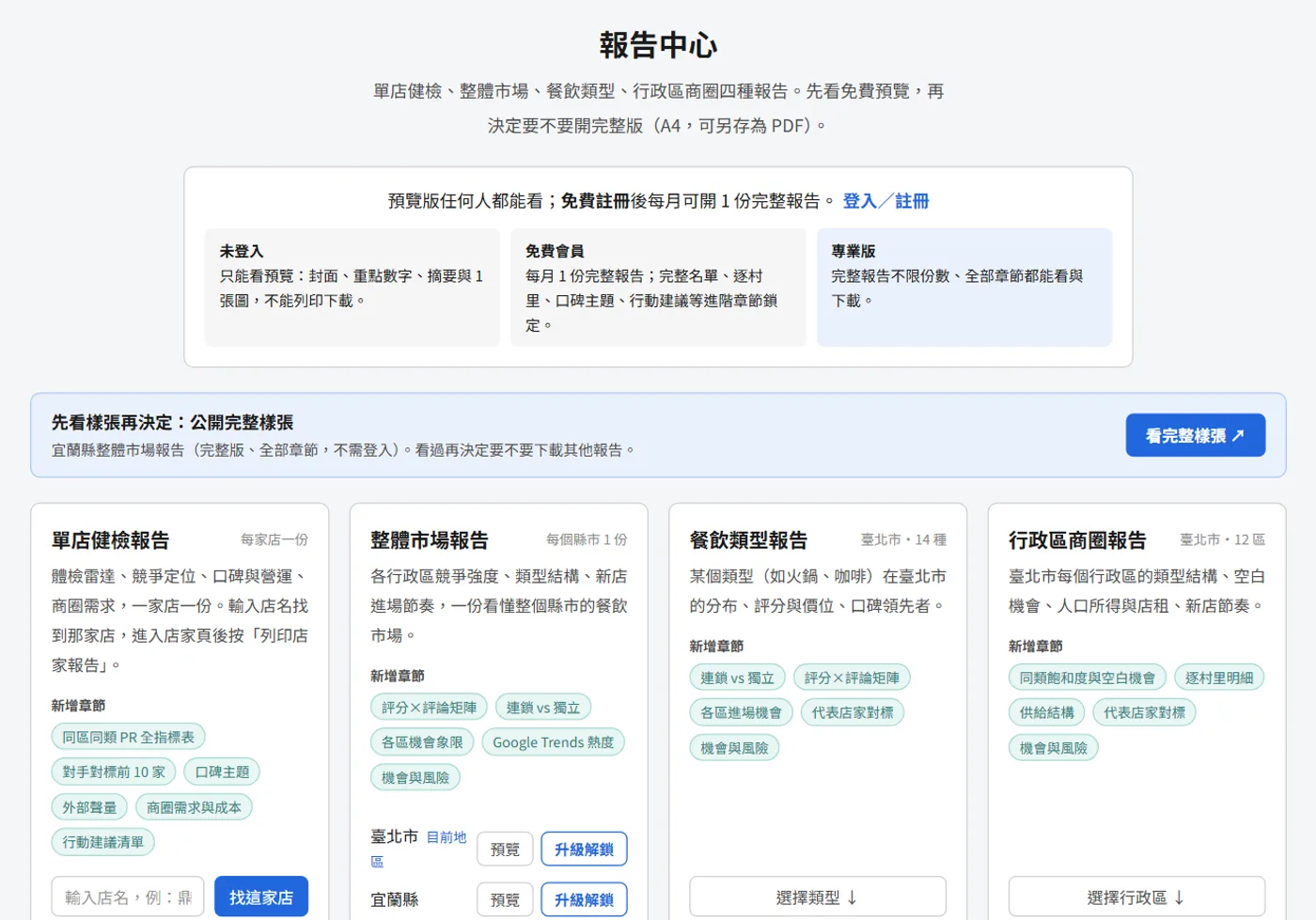Click 代表店家對標 chip in 行政區商圈報告
Image resolution: width=1316 pixels, height=920 pixels.
tap(1145, 712)
